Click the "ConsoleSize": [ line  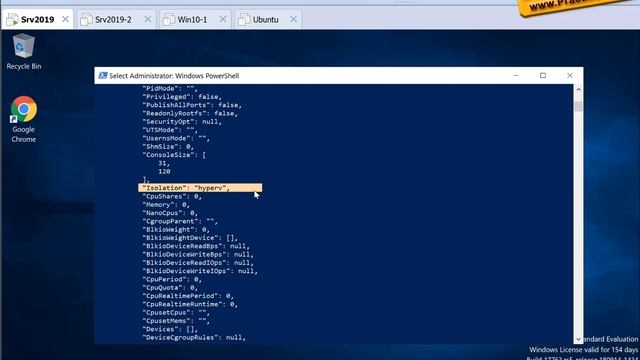174,155
